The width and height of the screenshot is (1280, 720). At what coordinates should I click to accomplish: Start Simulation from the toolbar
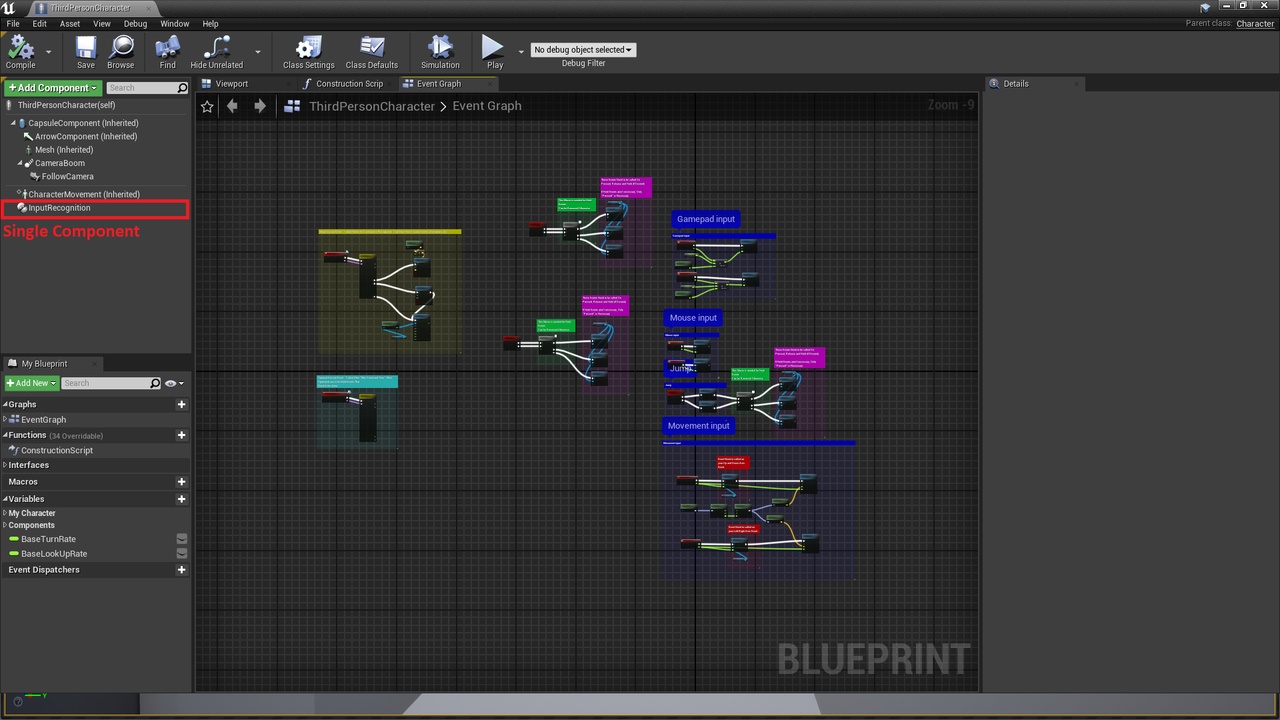pos(440,52)
